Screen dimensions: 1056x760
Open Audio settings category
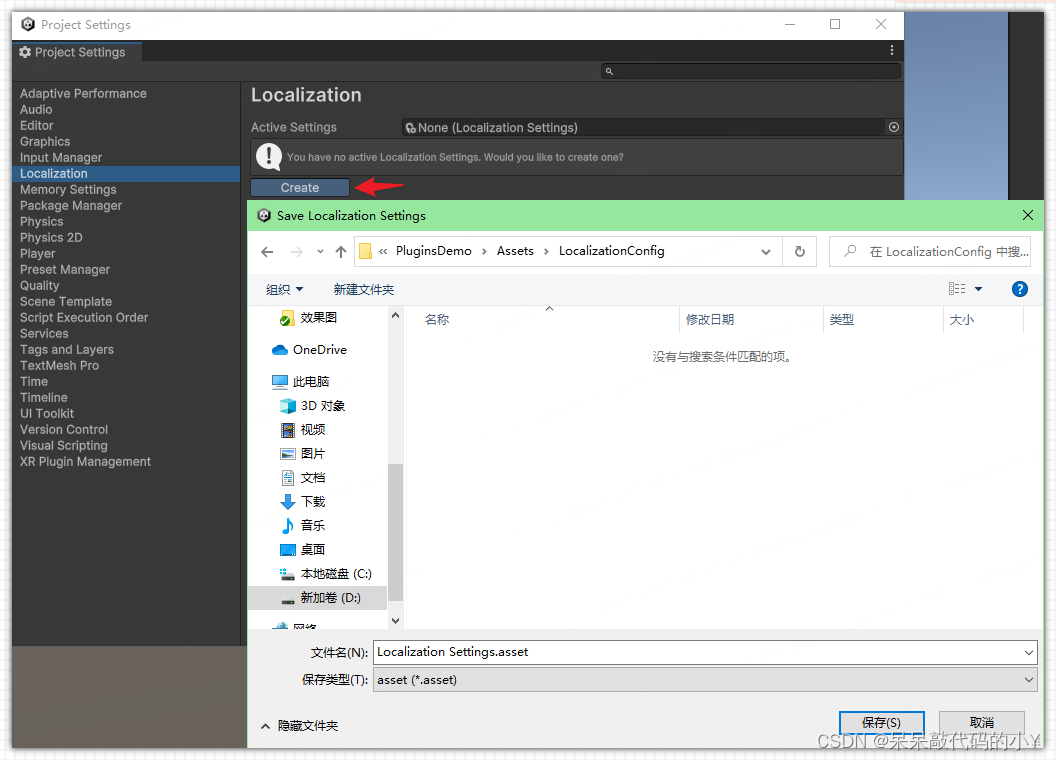click(36, 109)
